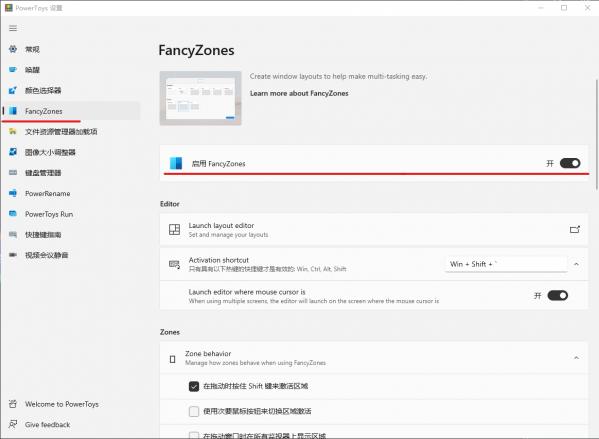Click the Activation shortcut label

click(x=219, y=260)
